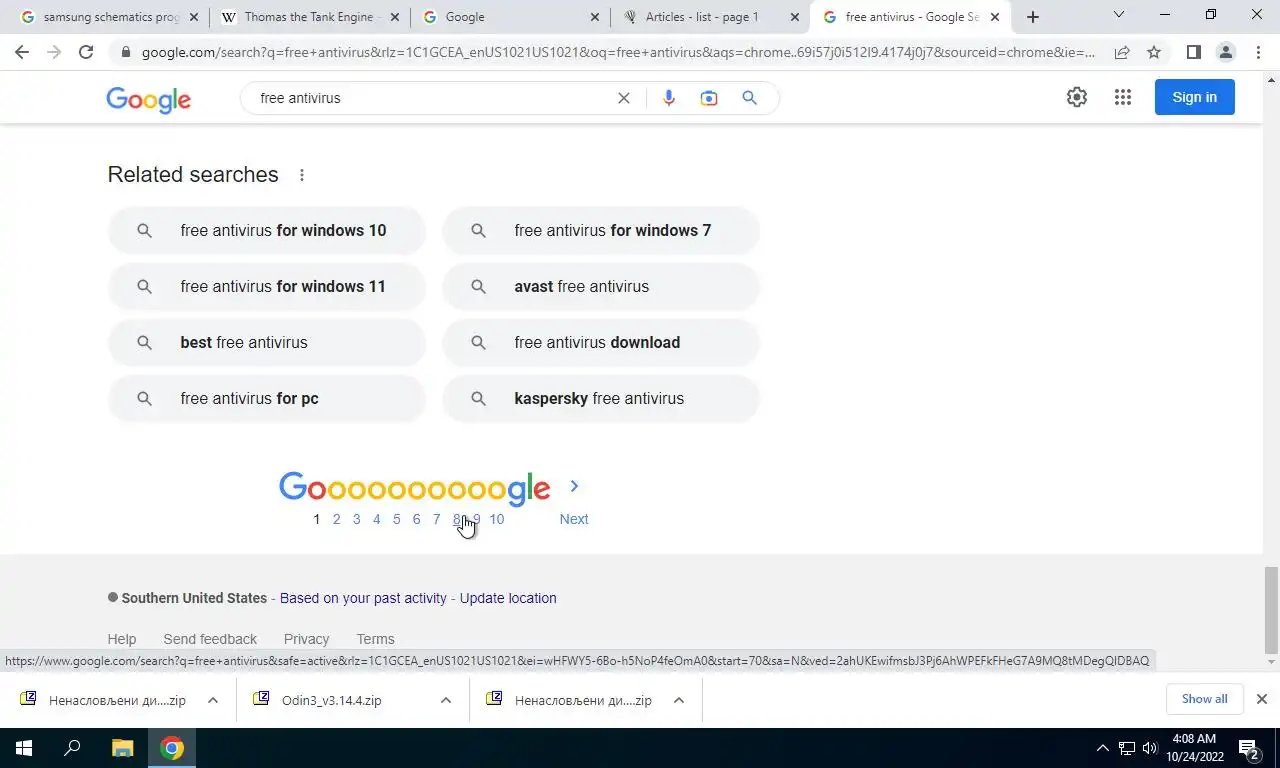
Task: Expand options for Odin3_v3.14.4.zip download
Action: pyautogui.click(x=445, y=700)
